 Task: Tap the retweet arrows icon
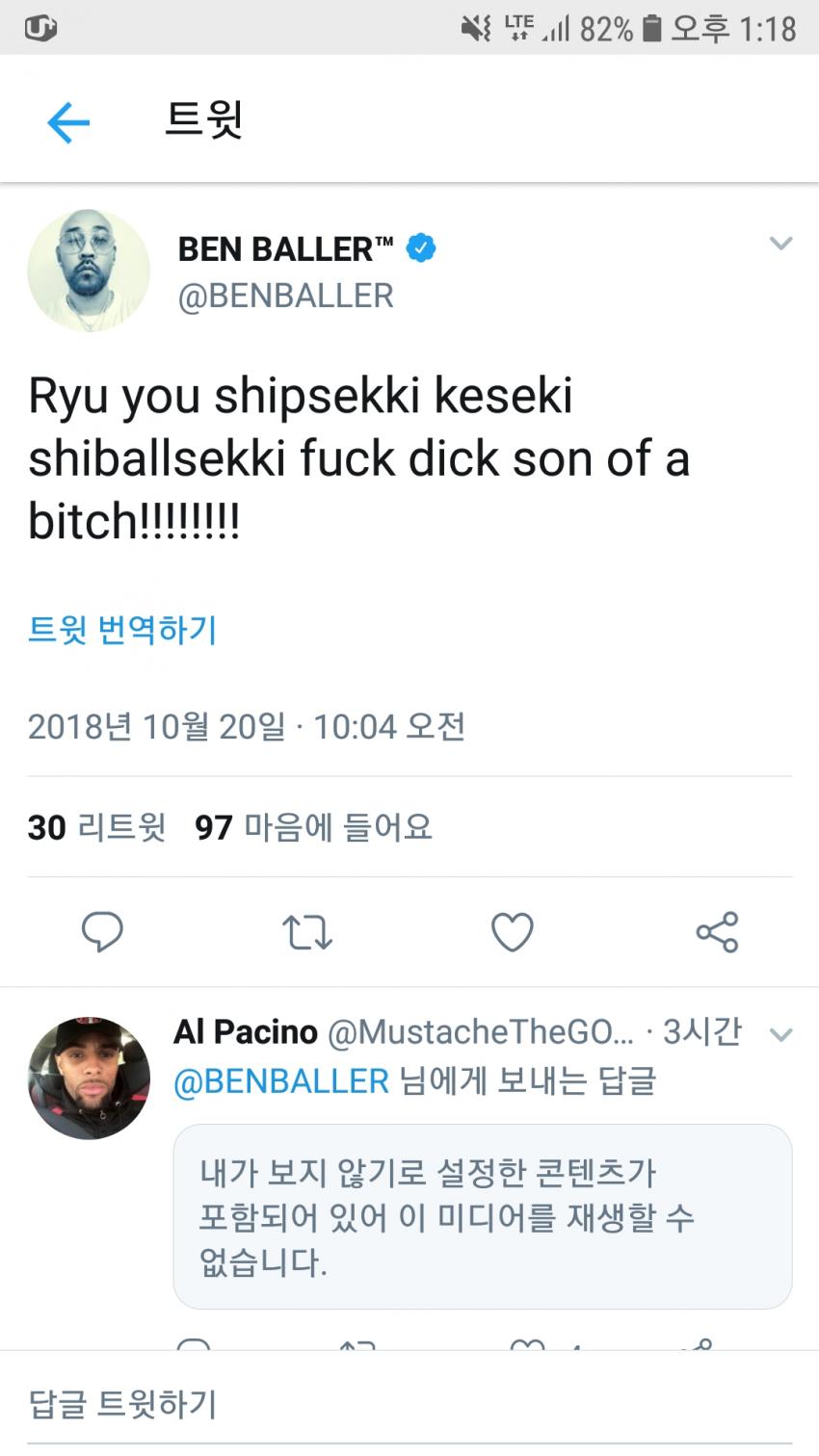307,932
